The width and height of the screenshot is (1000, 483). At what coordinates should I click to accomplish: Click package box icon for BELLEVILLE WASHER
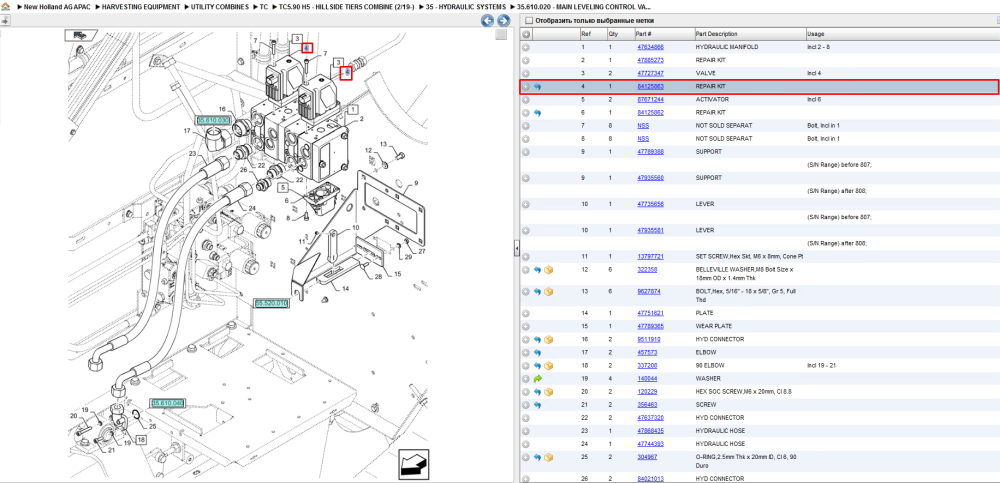point(548,270)
